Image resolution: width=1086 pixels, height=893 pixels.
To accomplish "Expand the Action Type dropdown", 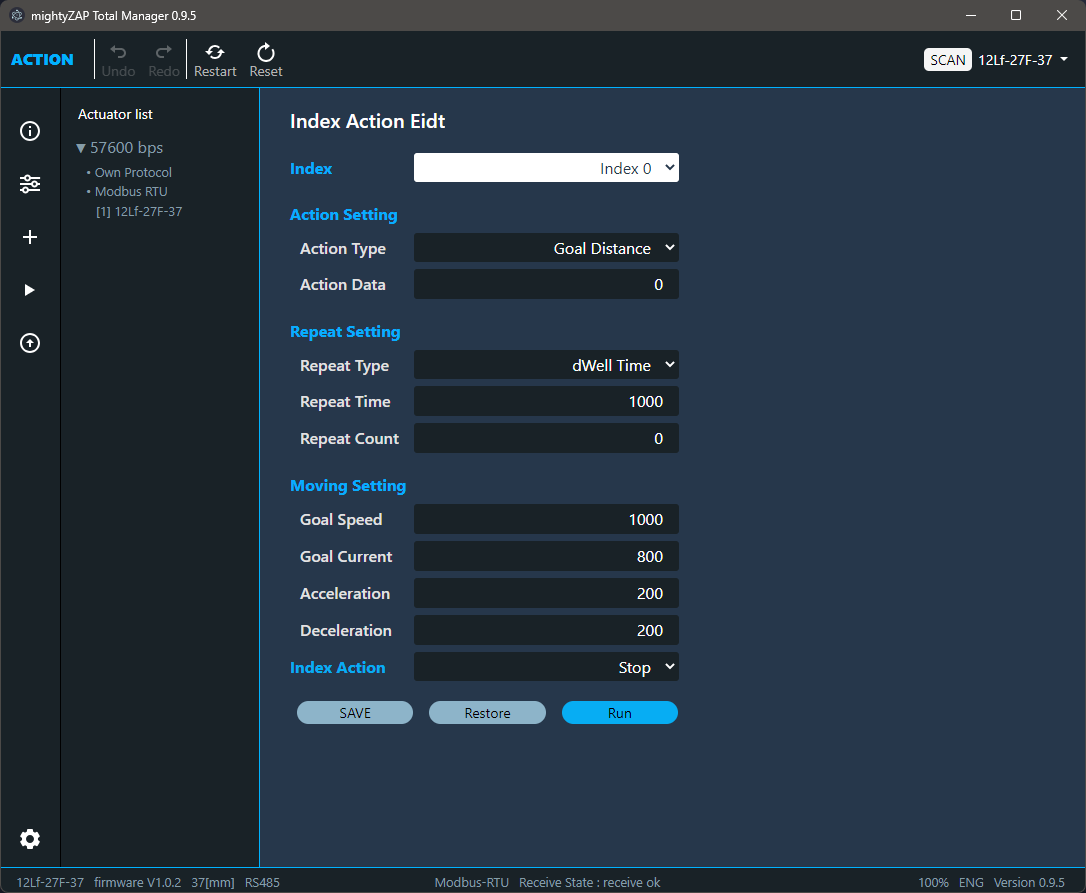I will [546, 248].
